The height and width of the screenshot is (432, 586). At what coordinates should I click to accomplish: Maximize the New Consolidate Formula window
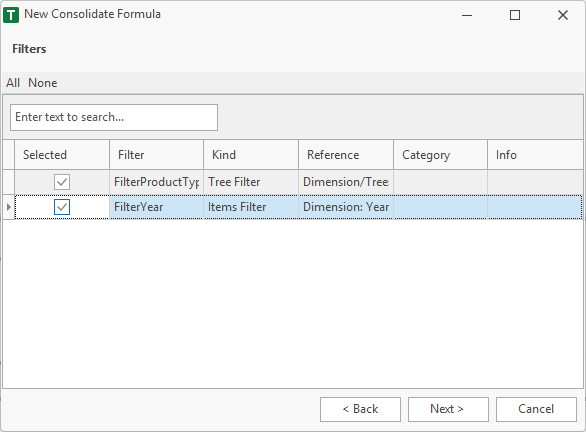point(515,15)
